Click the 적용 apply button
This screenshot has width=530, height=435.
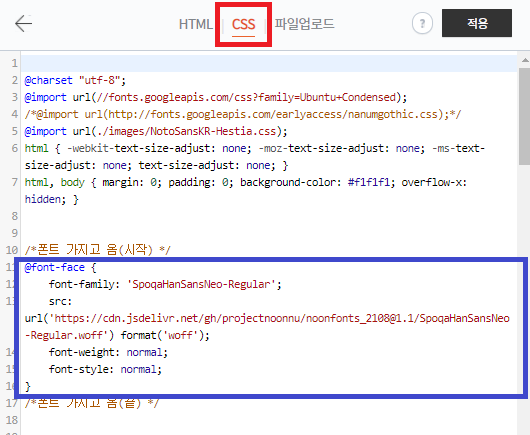(477, 23)
